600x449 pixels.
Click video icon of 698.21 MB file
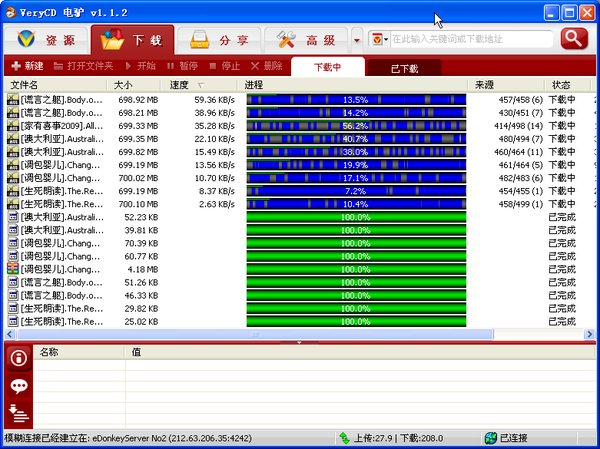coord(13,113)
